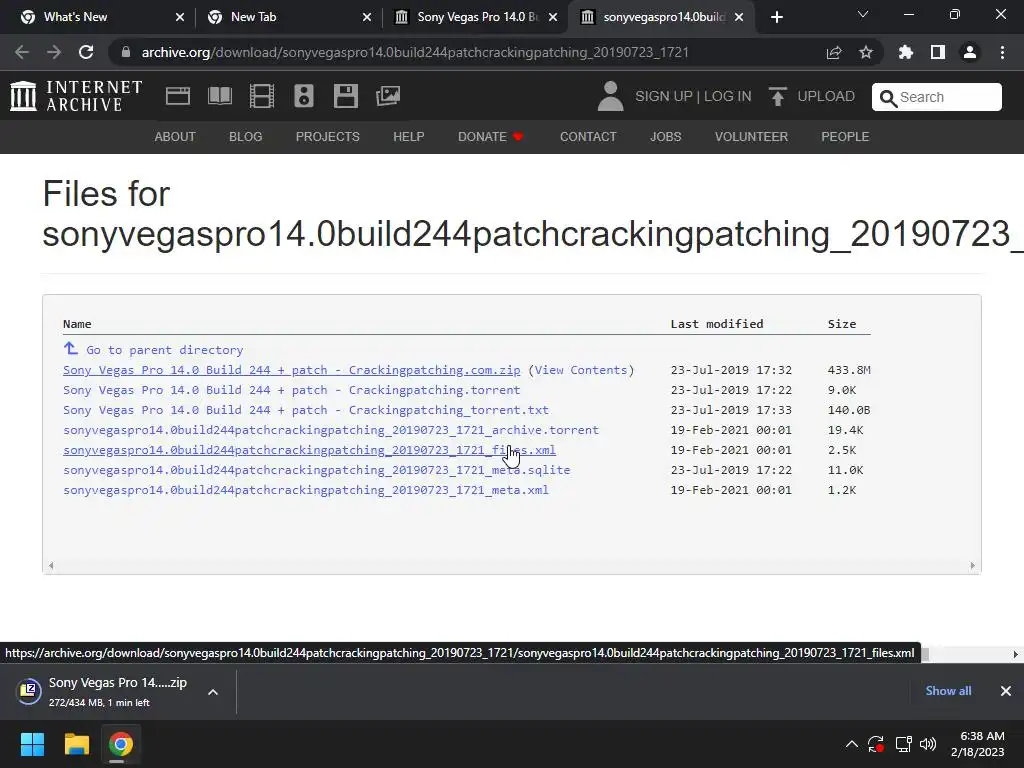Switch to Sony Vegas Pro 14.0 tab
The image size is (1024, 768).
(x=475, y=17)
